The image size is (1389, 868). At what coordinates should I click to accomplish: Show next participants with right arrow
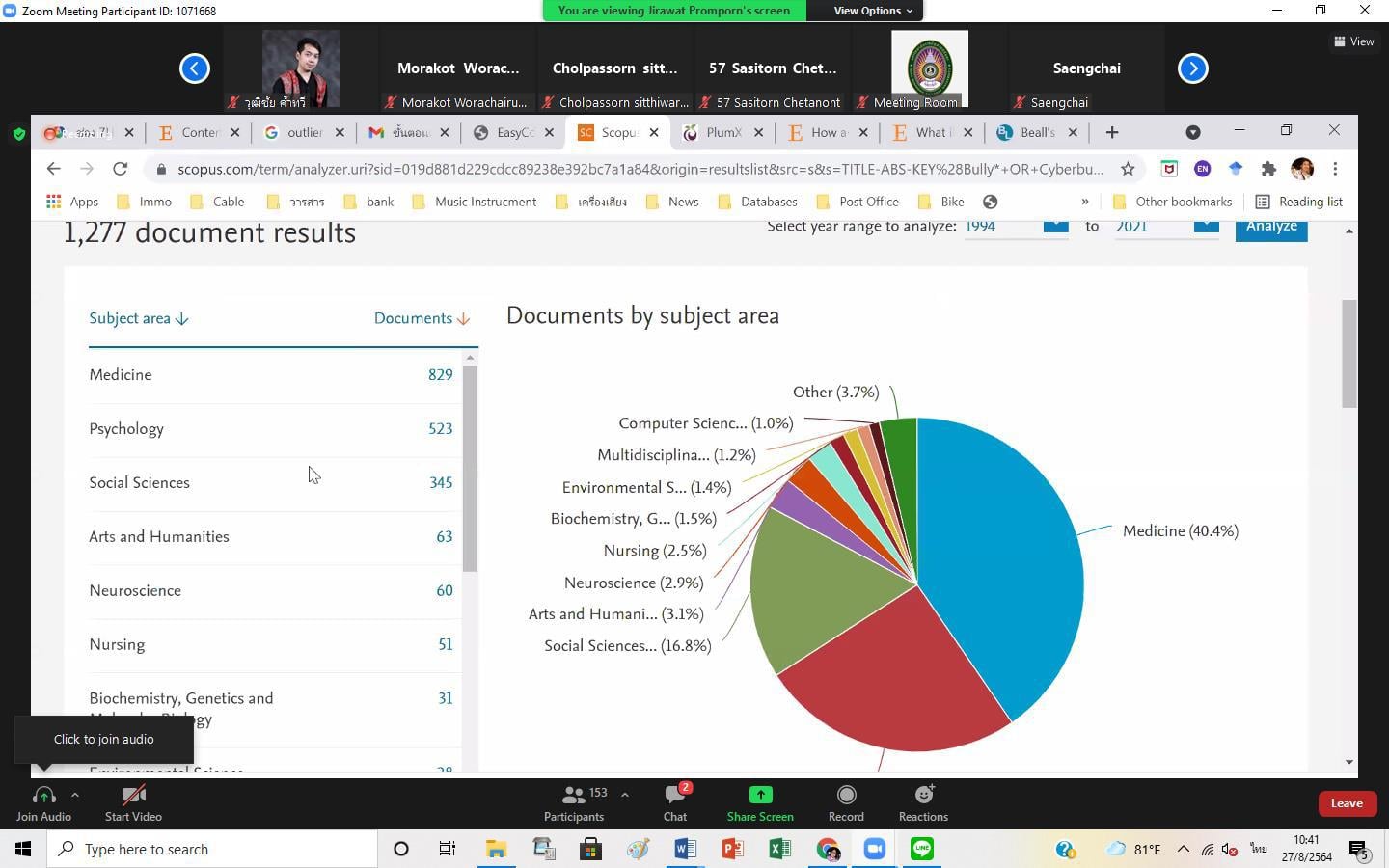click(x=1193, y=68)
